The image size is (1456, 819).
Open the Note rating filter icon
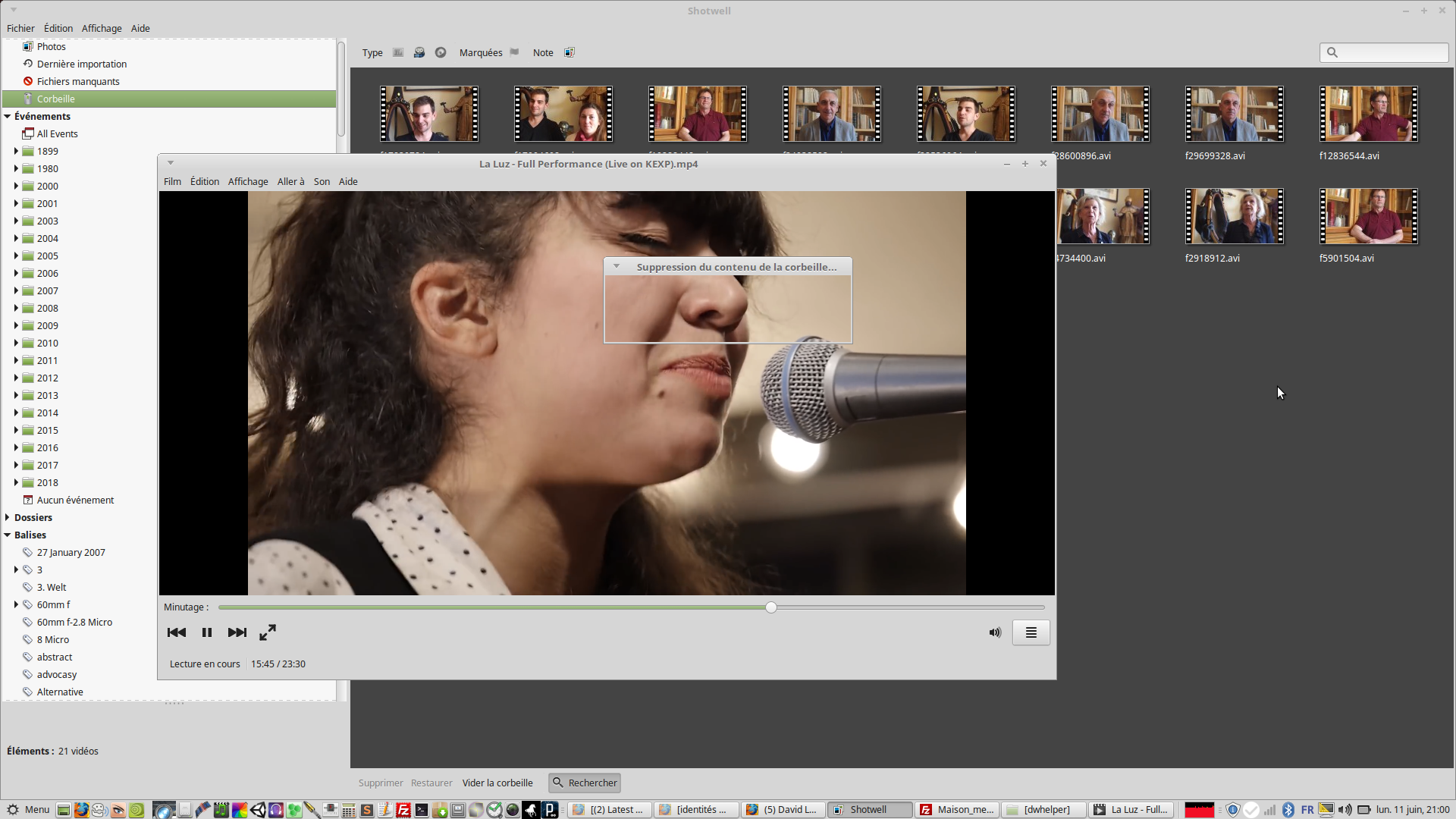tap(570, 52)
